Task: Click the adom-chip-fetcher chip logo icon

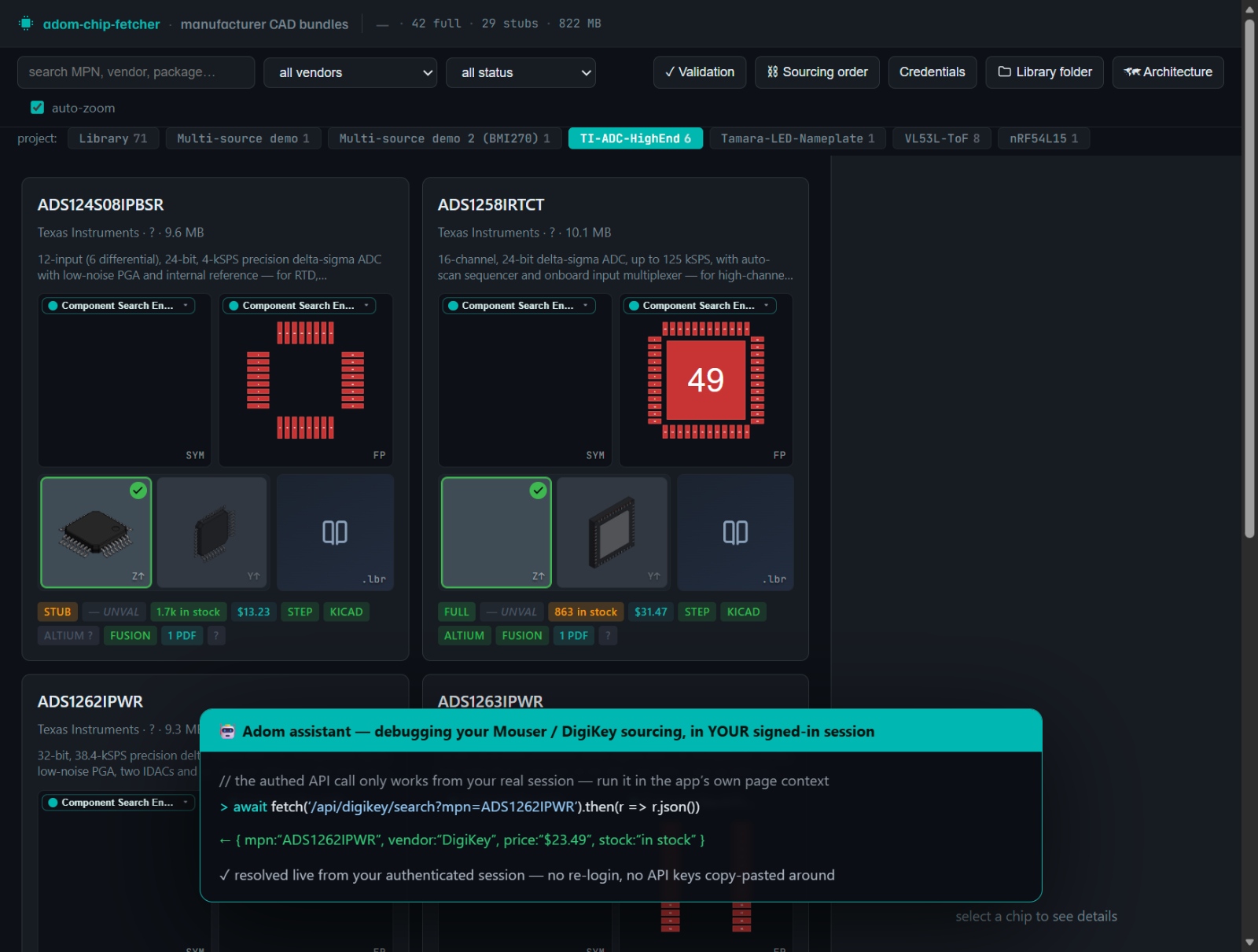Action: [x=26, y=24]
